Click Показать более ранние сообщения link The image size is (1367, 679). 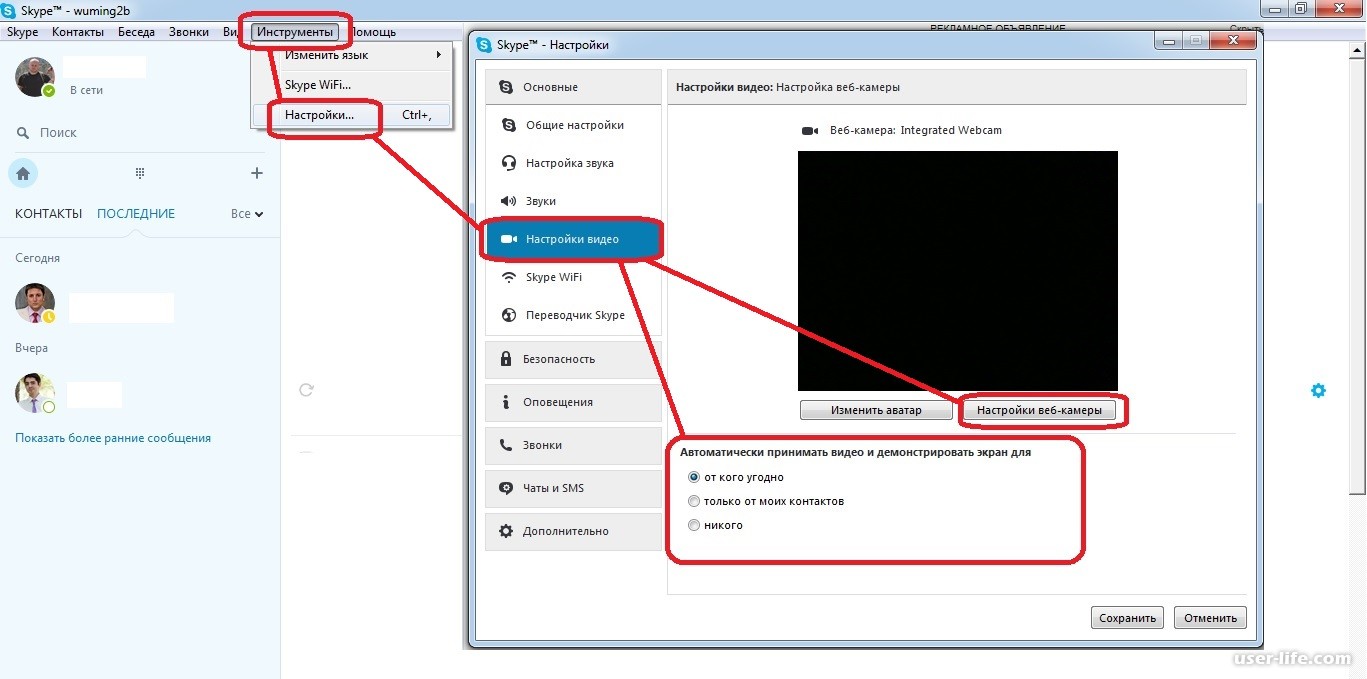coord(113,437)
